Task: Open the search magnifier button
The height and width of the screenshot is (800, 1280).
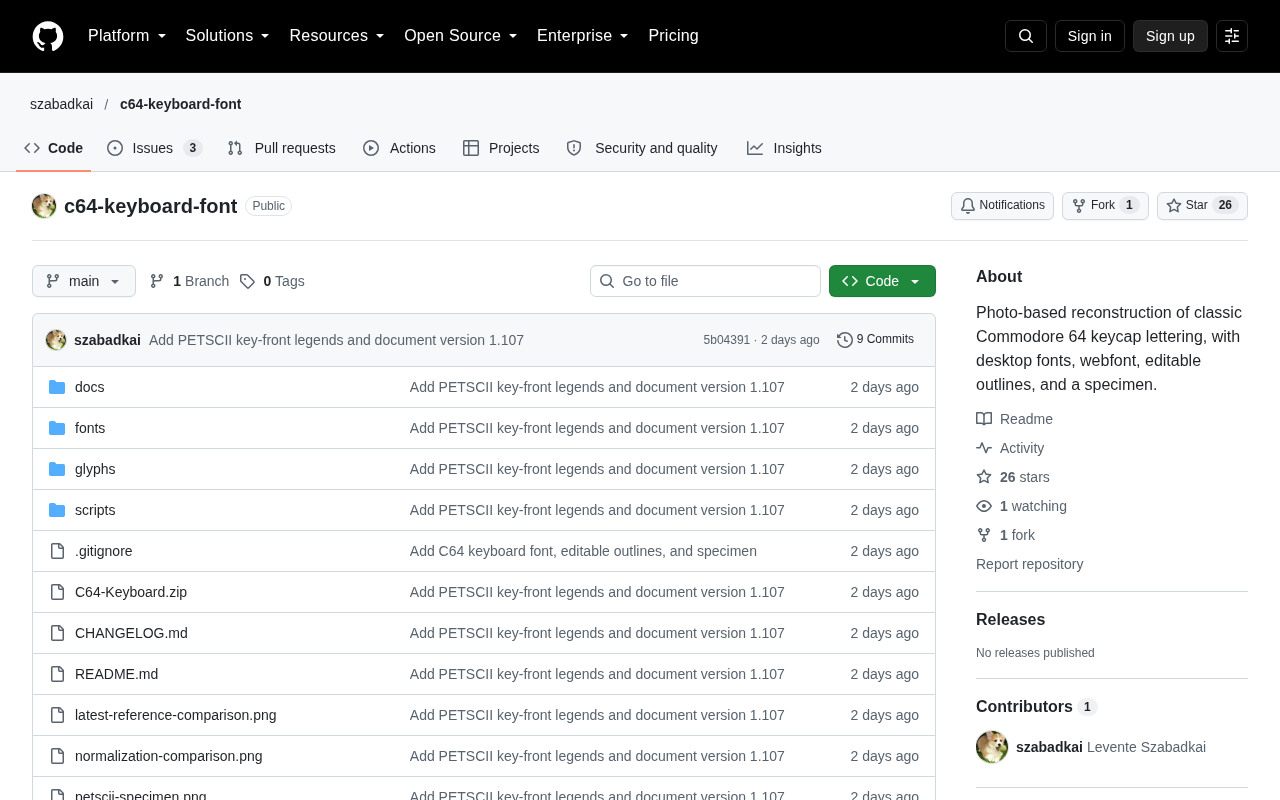Action: click(x=1026, y=36)
